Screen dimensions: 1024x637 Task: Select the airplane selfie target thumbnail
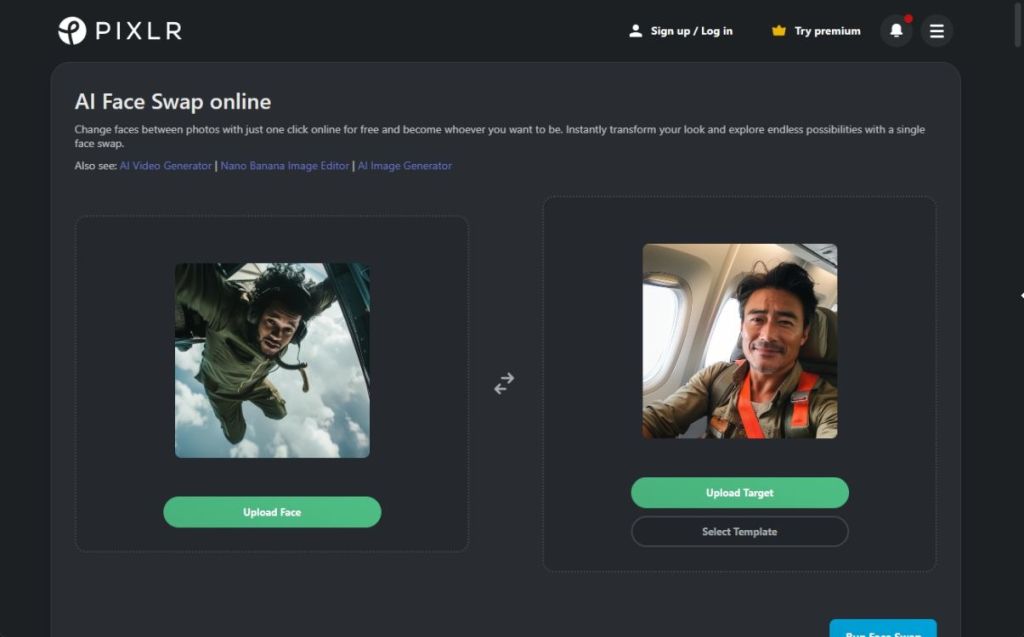pos(739,341)
